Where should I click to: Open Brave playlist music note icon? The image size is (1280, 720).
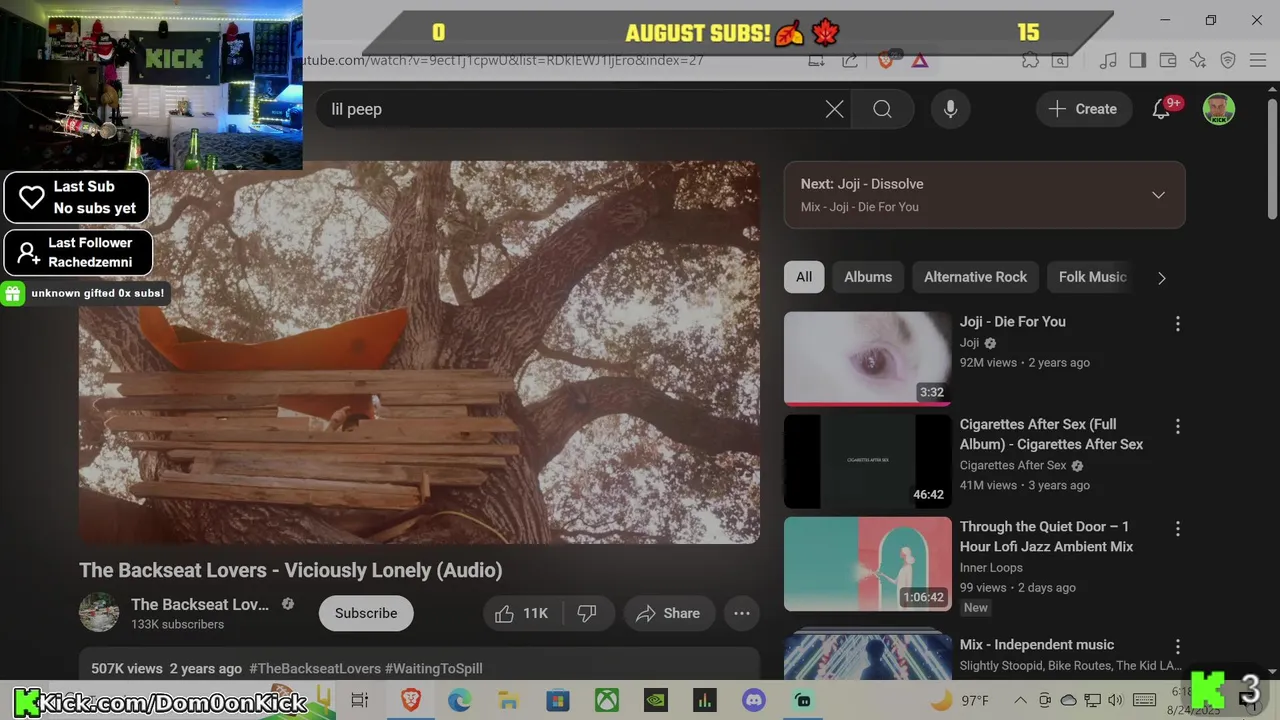(x=1107, y=60)
